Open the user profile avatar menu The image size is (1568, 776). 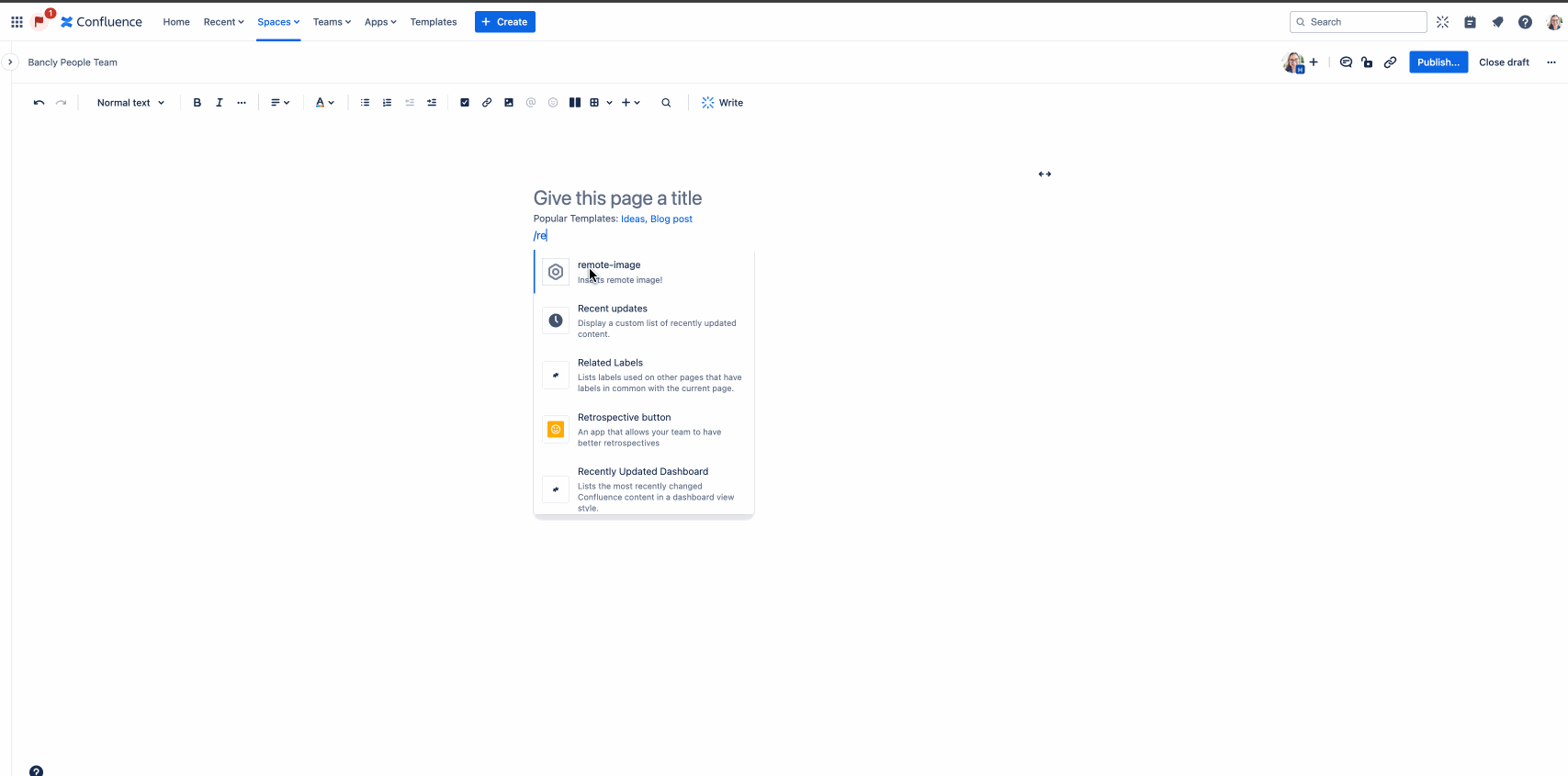pos(1554,22)
